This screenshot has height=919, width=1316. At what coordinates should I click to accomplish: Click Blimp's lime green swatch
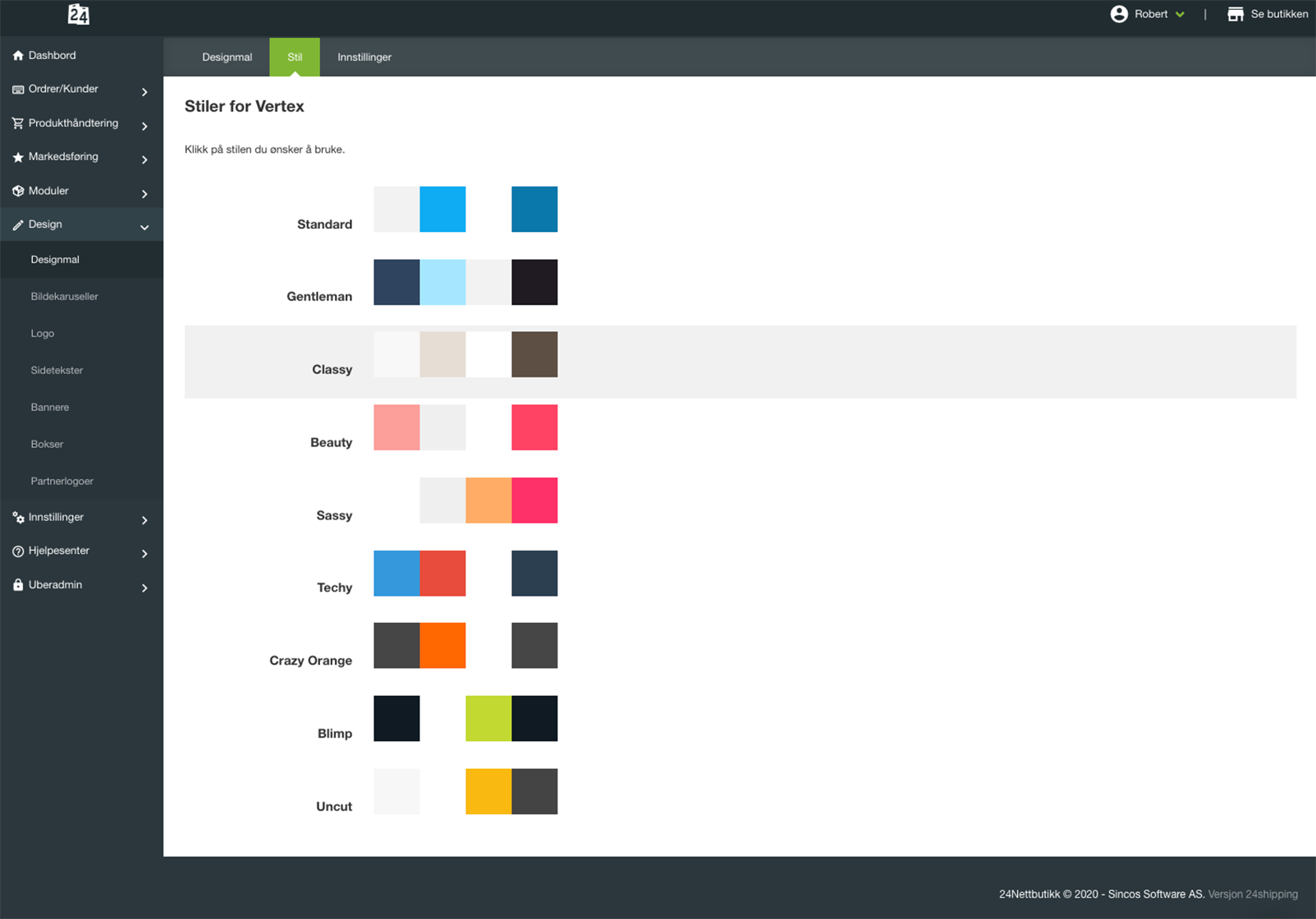[x=488, y=719]
